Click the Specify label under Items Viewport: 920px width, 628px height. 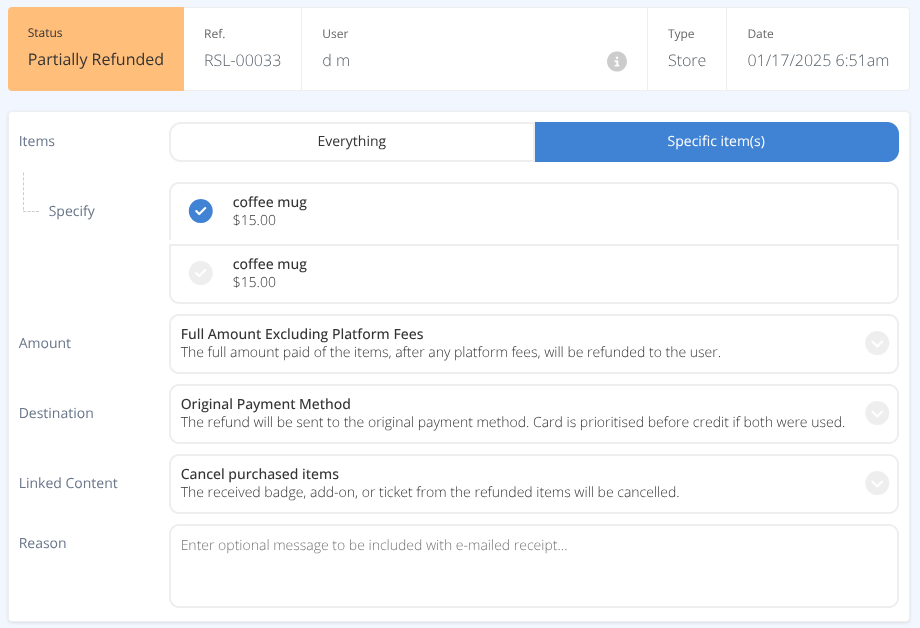pos(72,211)
